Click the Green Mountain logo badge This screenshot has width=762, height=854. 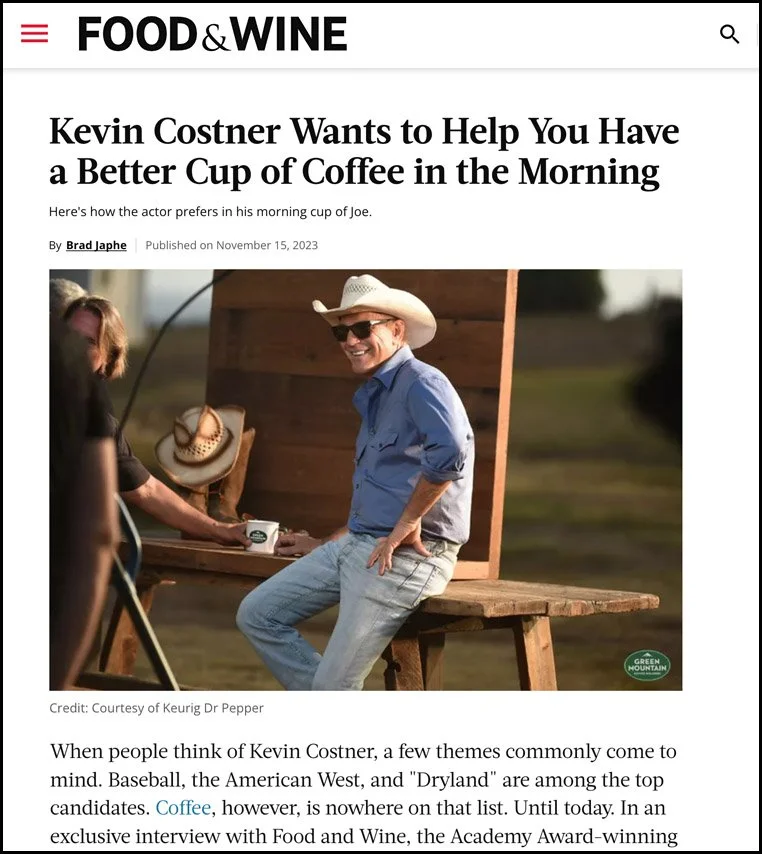point(647,666)
